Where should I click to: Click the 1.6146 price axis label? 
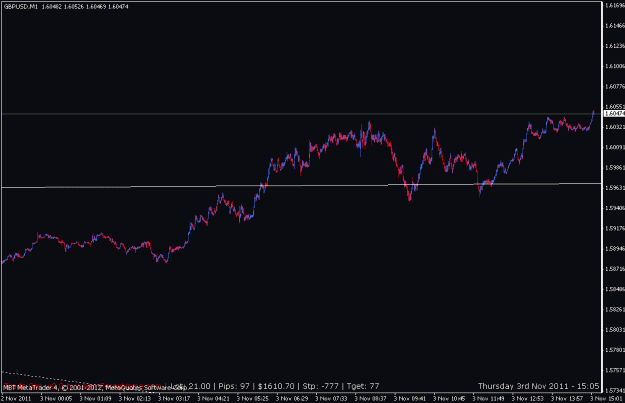[x=615, y=26]
